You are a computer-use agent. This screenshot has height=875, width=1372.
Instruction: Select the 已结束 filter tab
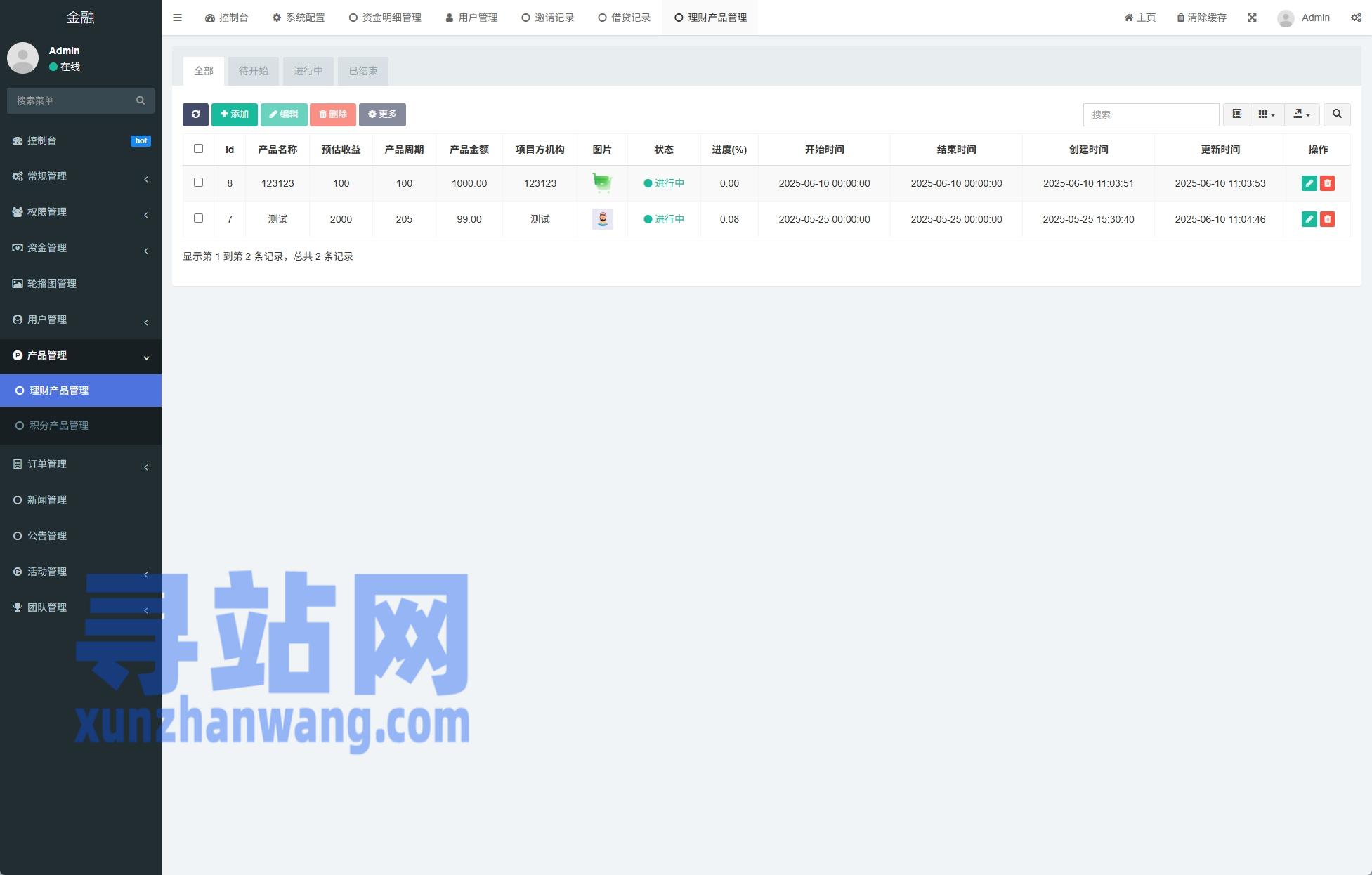(363, 71)
